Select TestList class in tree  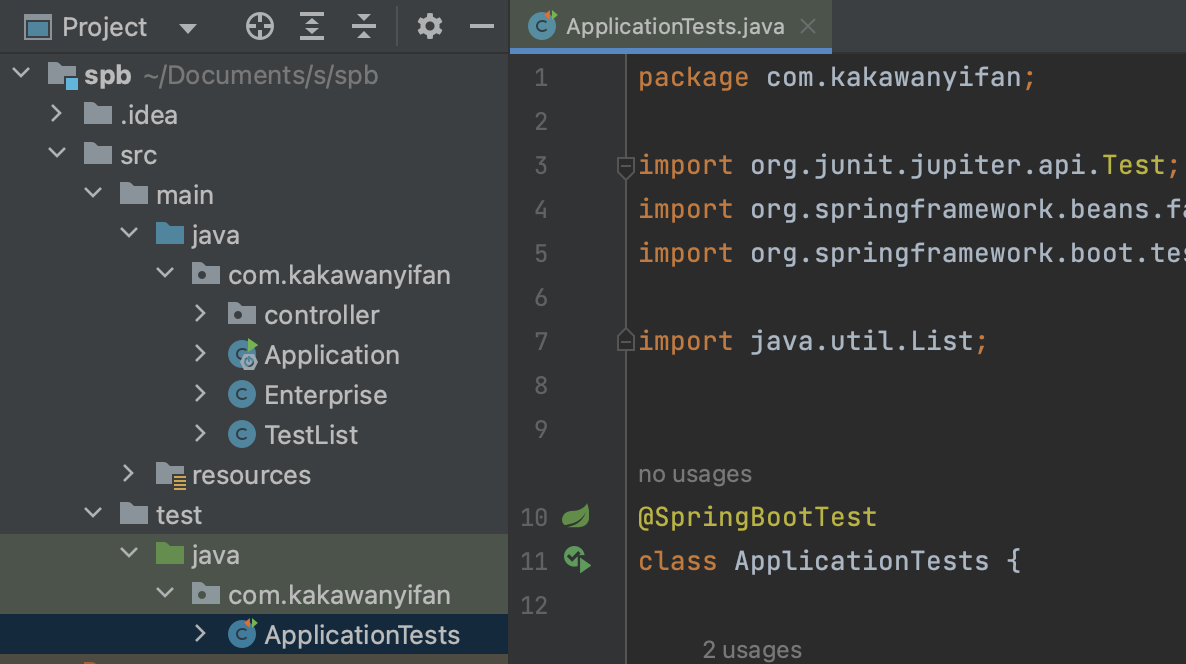click(x=311, y=435)
